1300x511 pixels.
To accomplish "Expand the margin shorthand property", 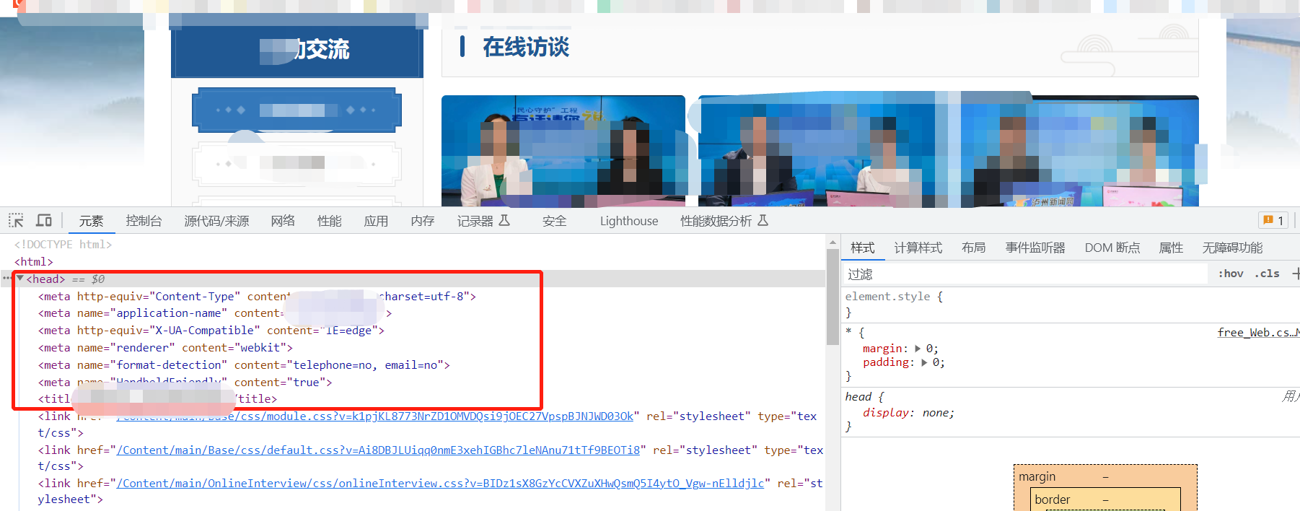I will pos(917,348).
